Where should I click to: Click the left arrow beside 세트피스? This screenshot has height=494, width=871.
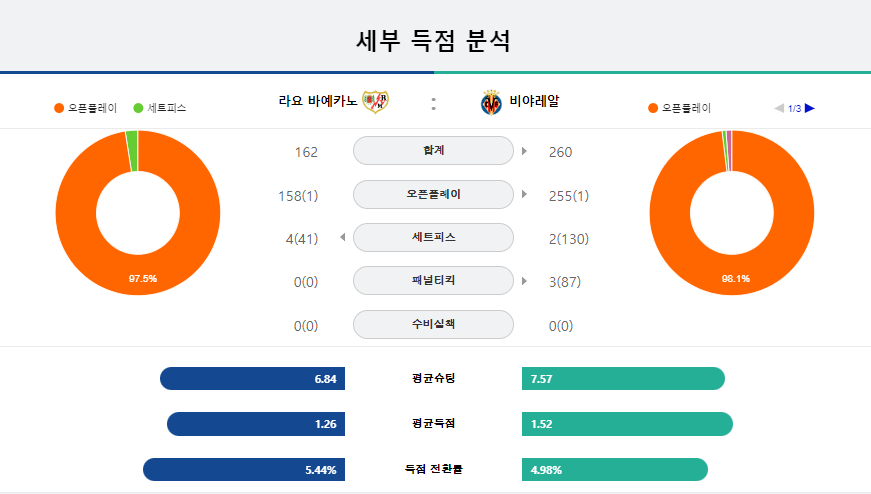point(343,237)
